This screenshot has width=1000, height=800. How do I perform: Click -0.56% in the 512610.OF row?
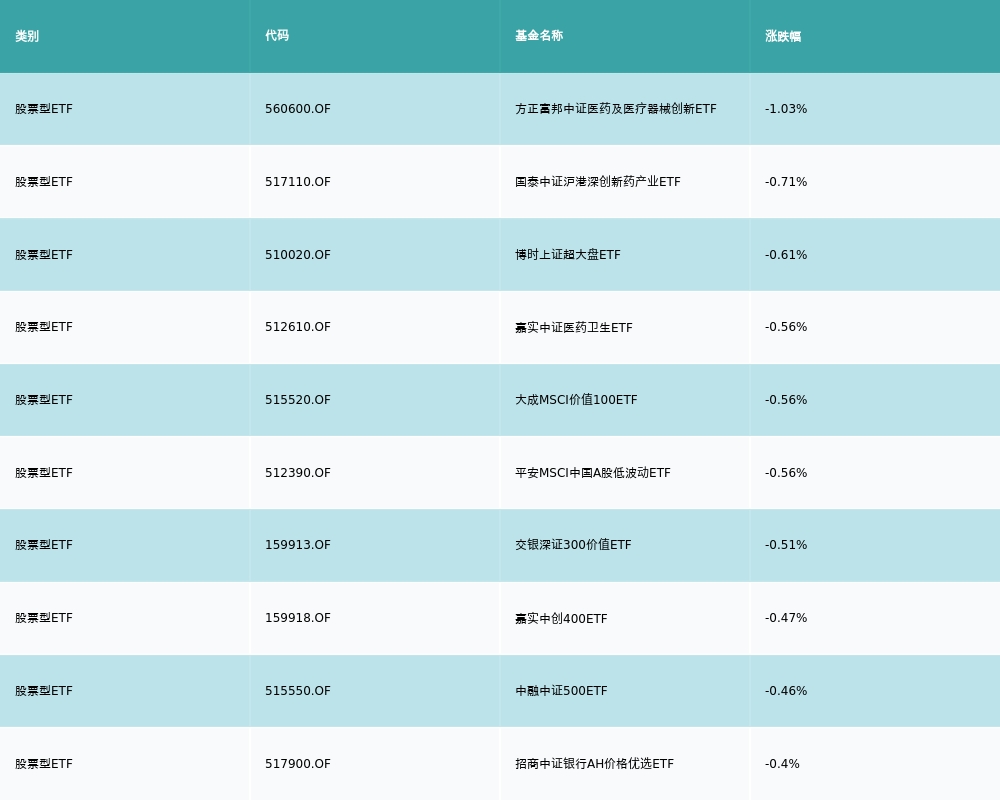pyautogui.click(x=786, y=327)
